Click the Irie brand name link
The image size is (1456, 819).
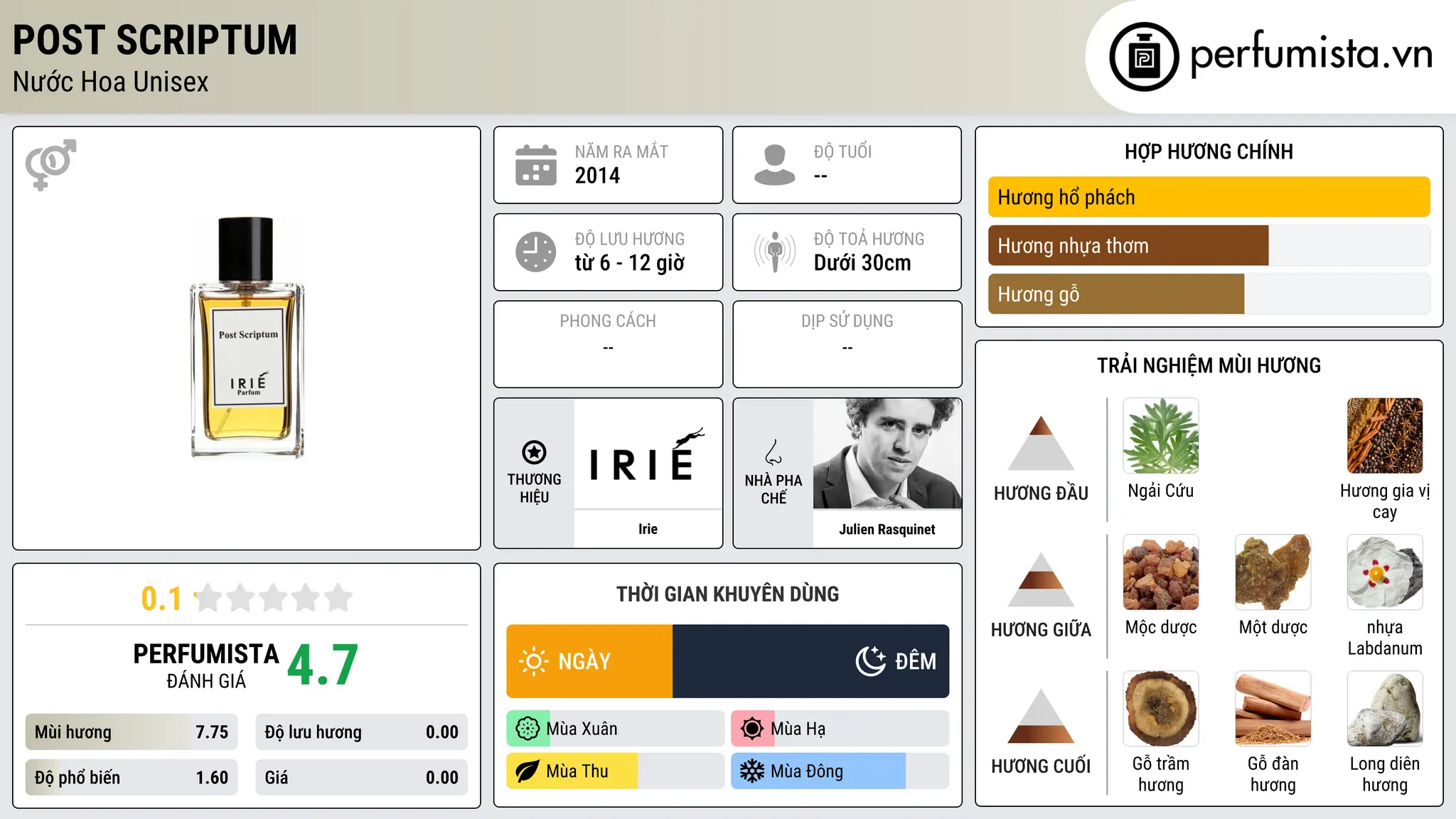[x=648, y=529]
